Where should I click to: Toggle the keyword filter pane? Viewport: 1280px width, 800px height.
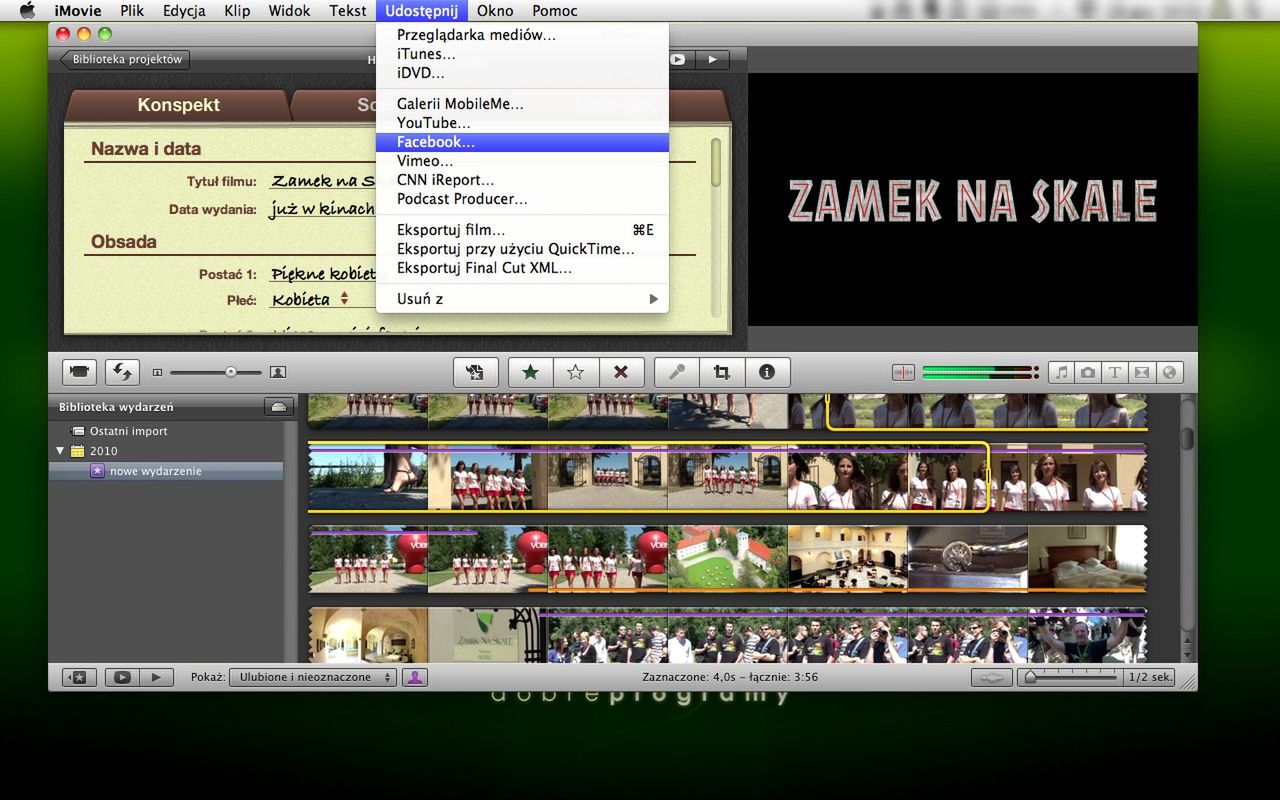415,677
